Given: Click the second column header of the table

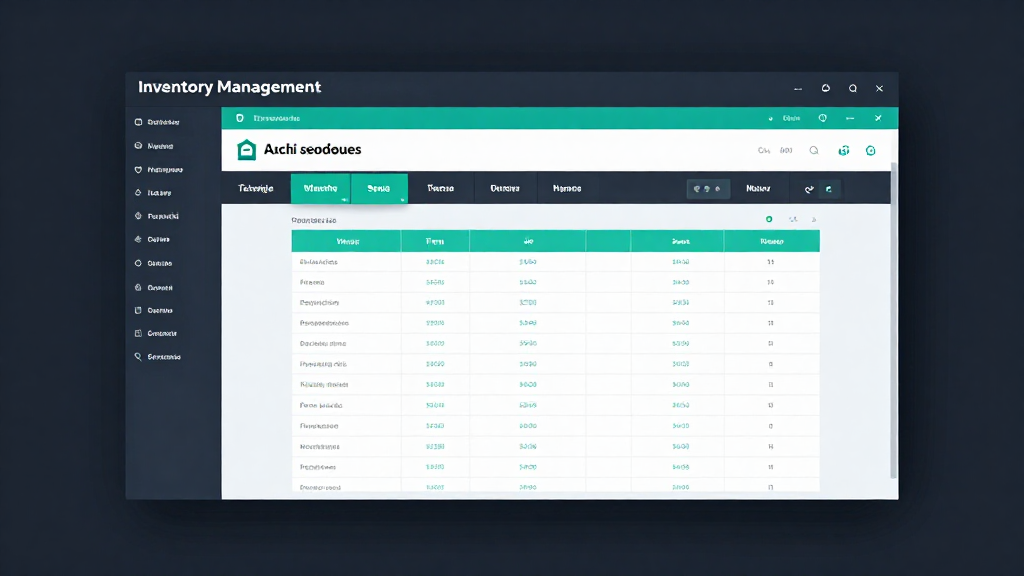Looking at the screenshot, I should 435,241.
